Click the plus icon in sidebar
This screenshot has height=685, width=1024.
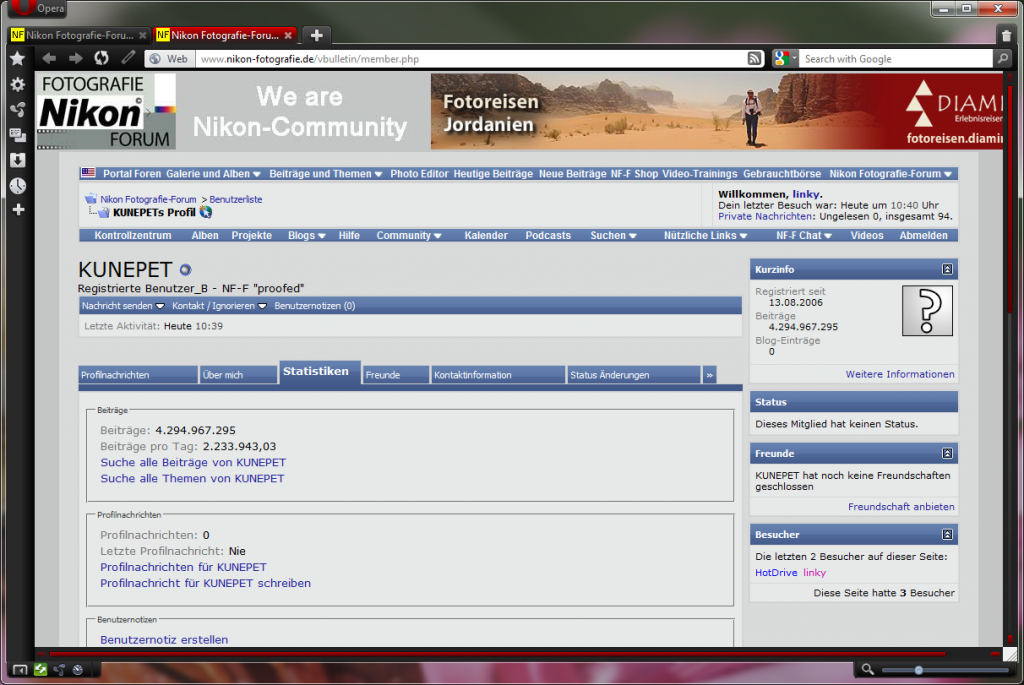tap(18, 210)
